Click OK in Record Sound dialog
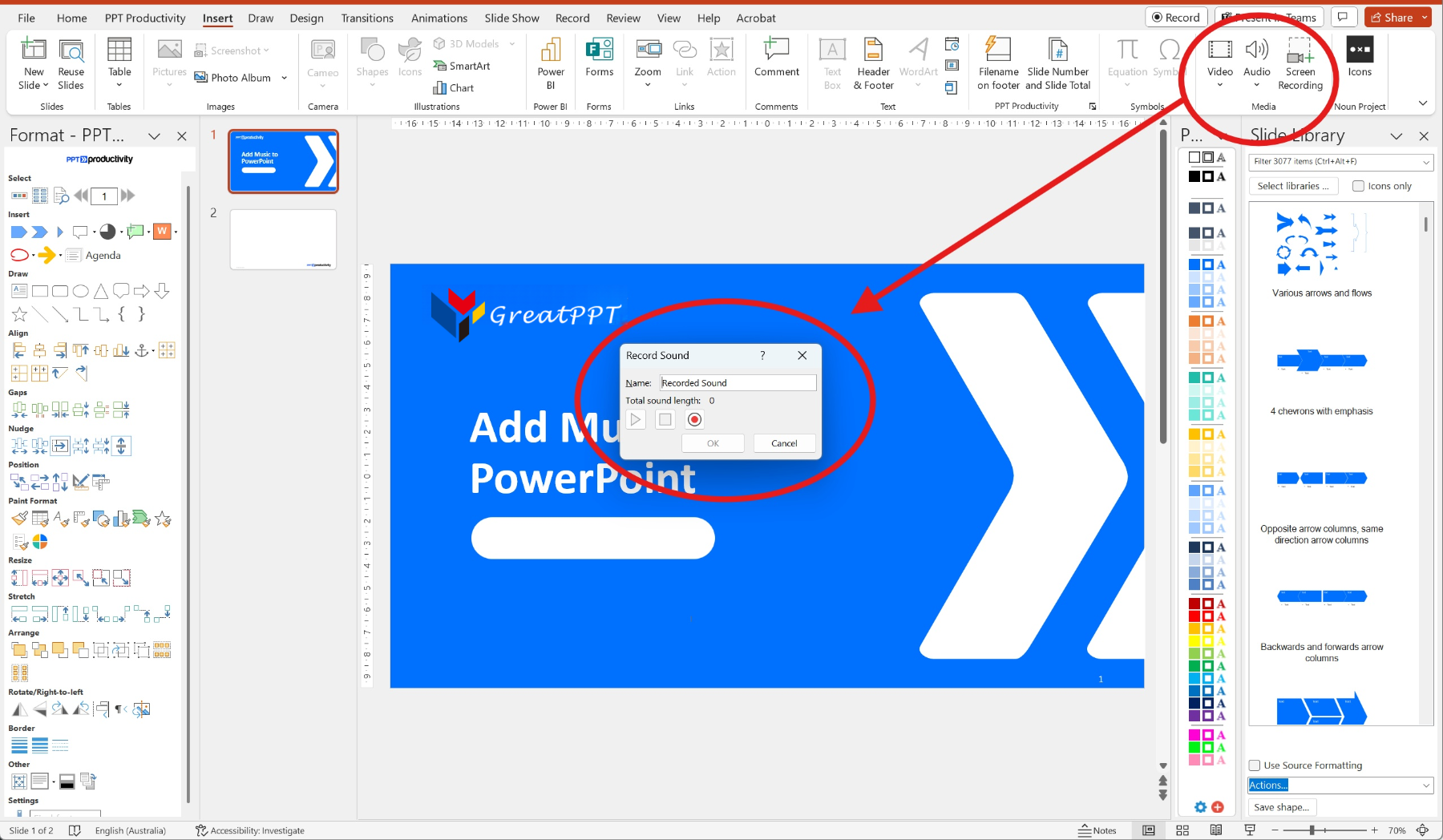Screen dimensions: 1443x840 coord(713,443)
